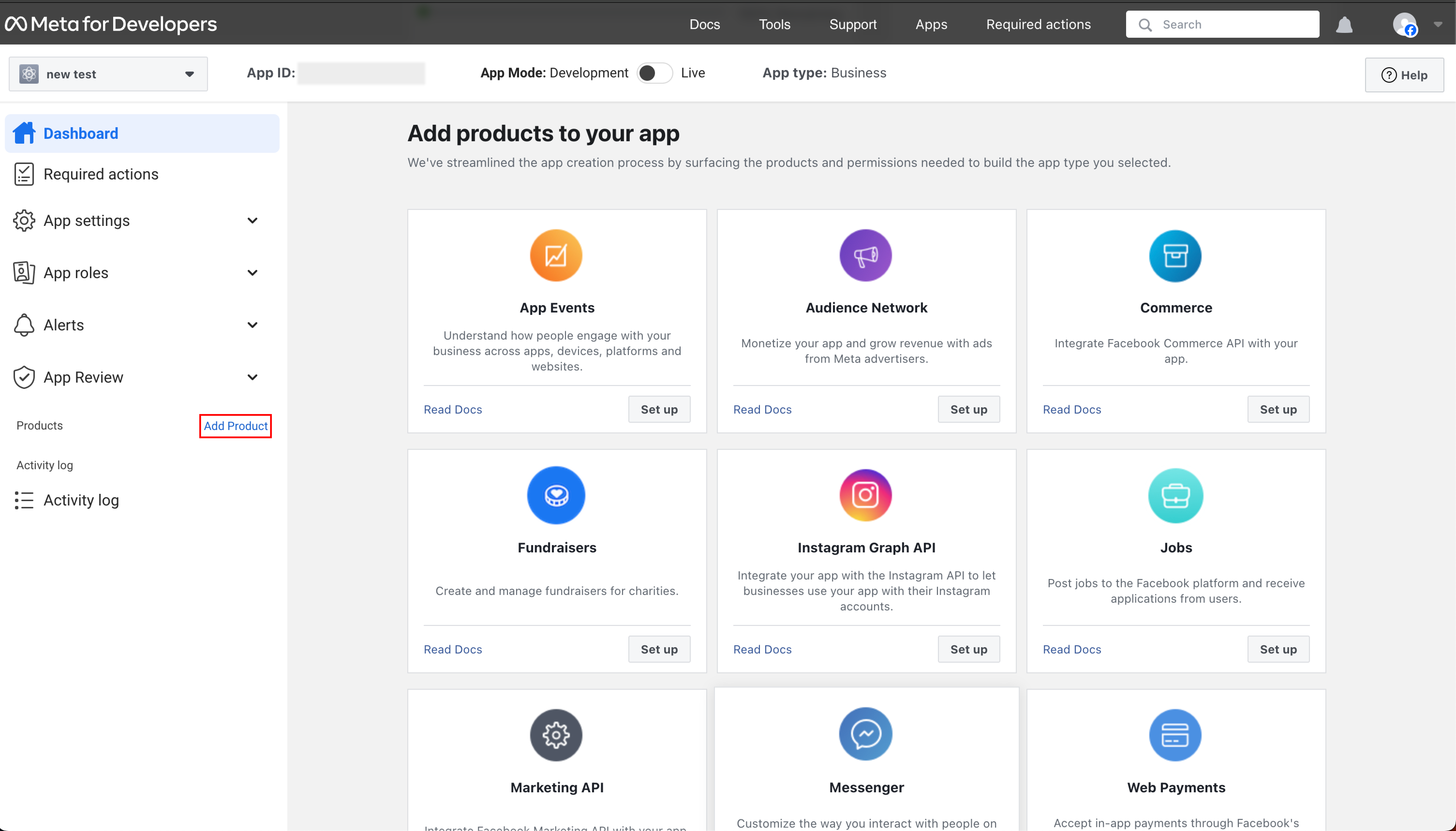Click the Instagram Graph API logo icon
The height and width of the screenshot is (831, 1456).
865,495
